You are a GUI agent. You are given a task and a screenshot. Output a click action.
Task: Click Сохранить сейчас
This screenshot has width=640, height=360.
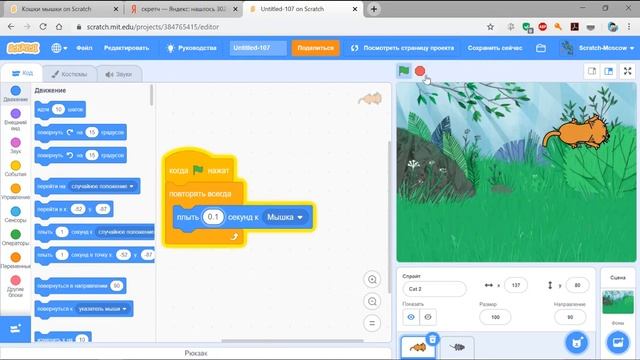click(495, 48)
